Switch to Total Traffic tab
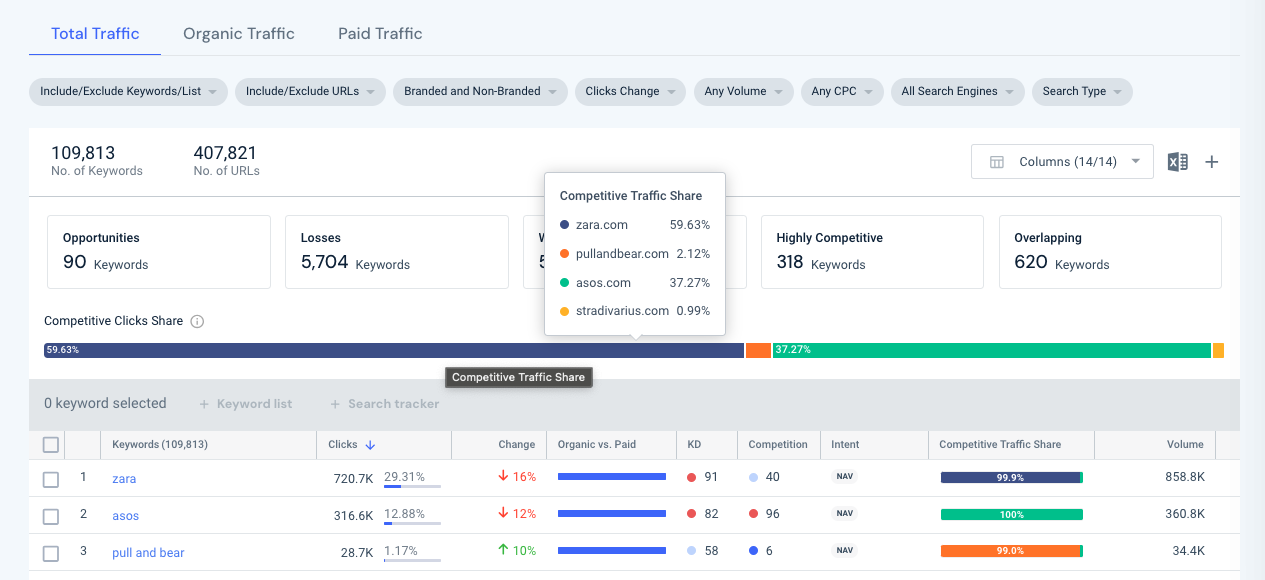 pyautogui.click(x=95, y=33)
